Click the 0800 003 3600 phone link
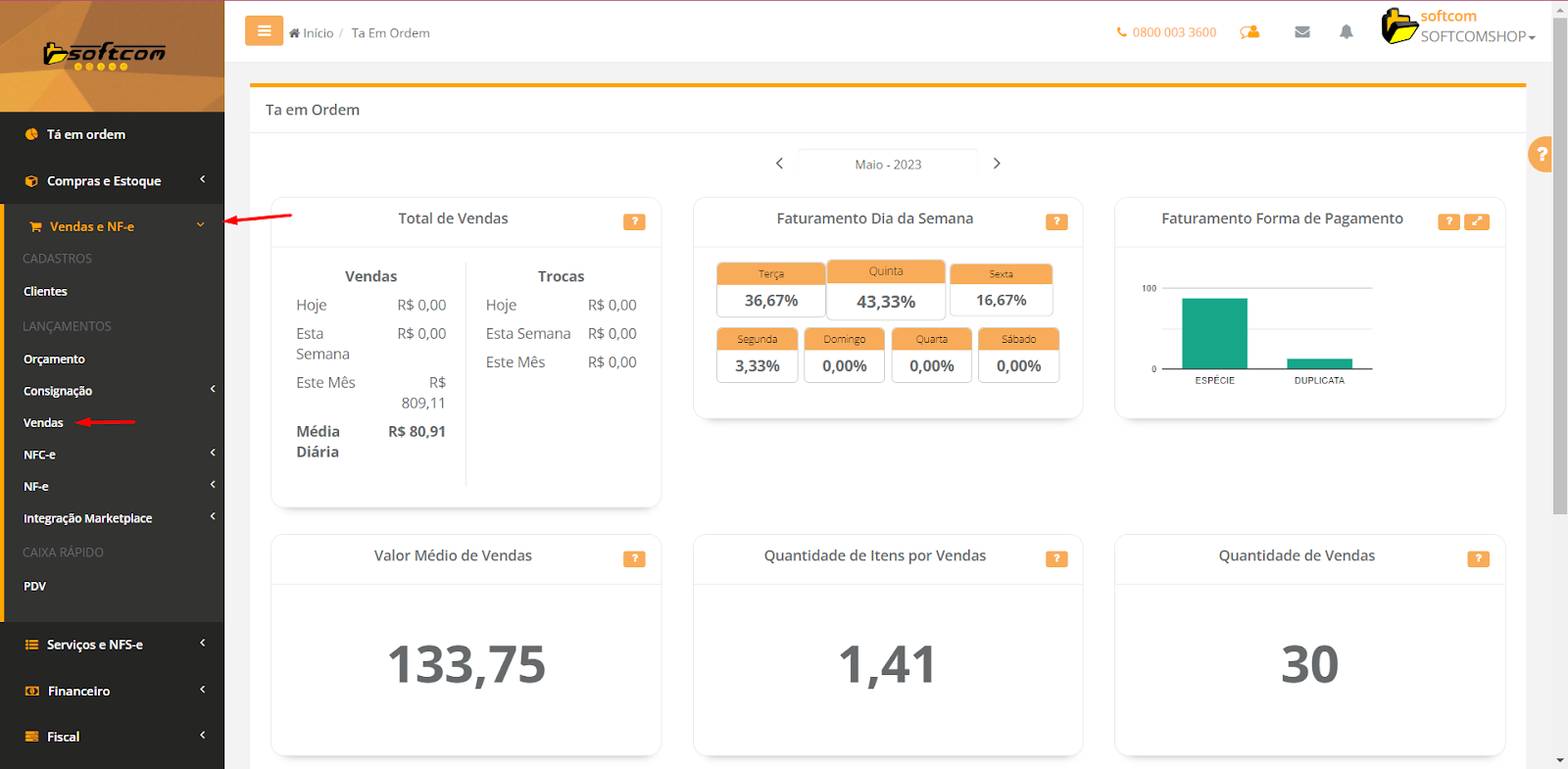The width and height of the screenshot is (1568, 769). tap(1173, 32)
